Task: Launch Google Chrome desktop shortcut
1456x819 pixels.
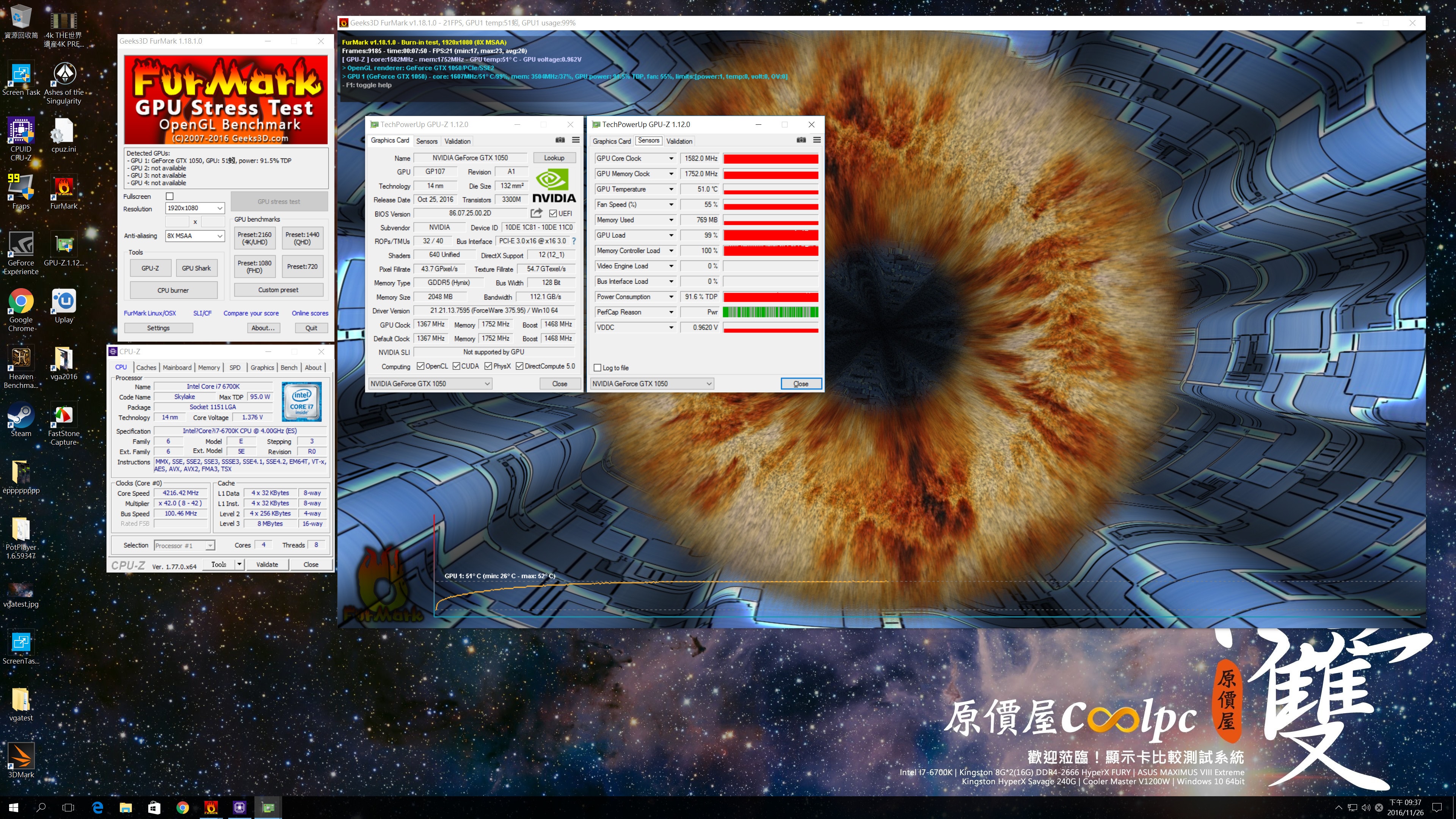Action: [x=21, y=309]
